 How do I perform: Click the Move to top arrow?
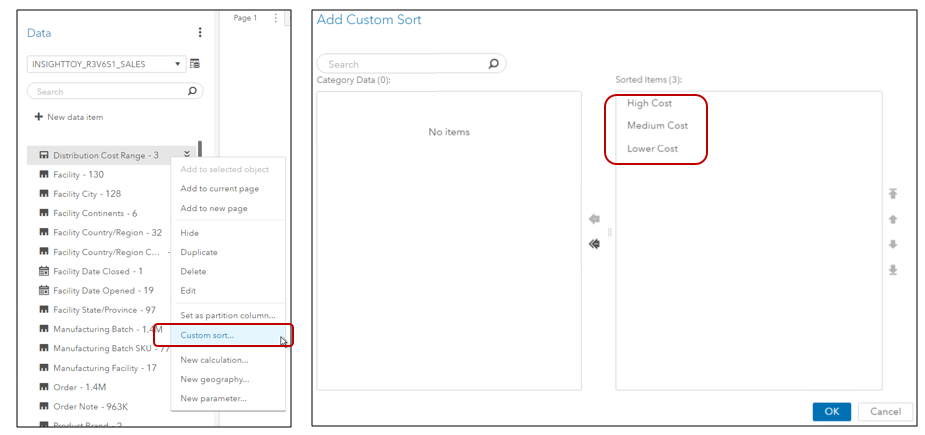pyautogui.click(x=892, y=194)
